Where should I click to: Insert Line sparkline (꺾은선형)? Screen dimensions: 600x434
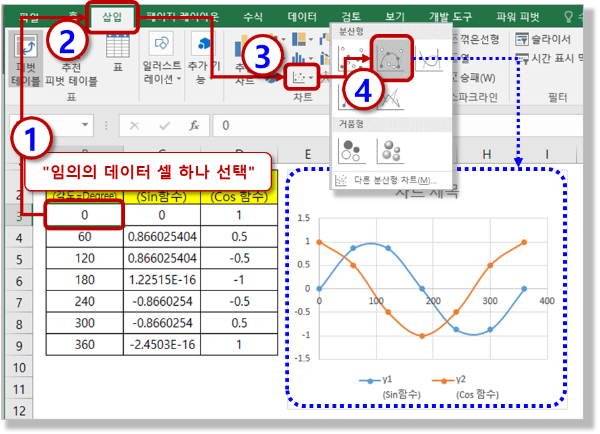[477, 39]
